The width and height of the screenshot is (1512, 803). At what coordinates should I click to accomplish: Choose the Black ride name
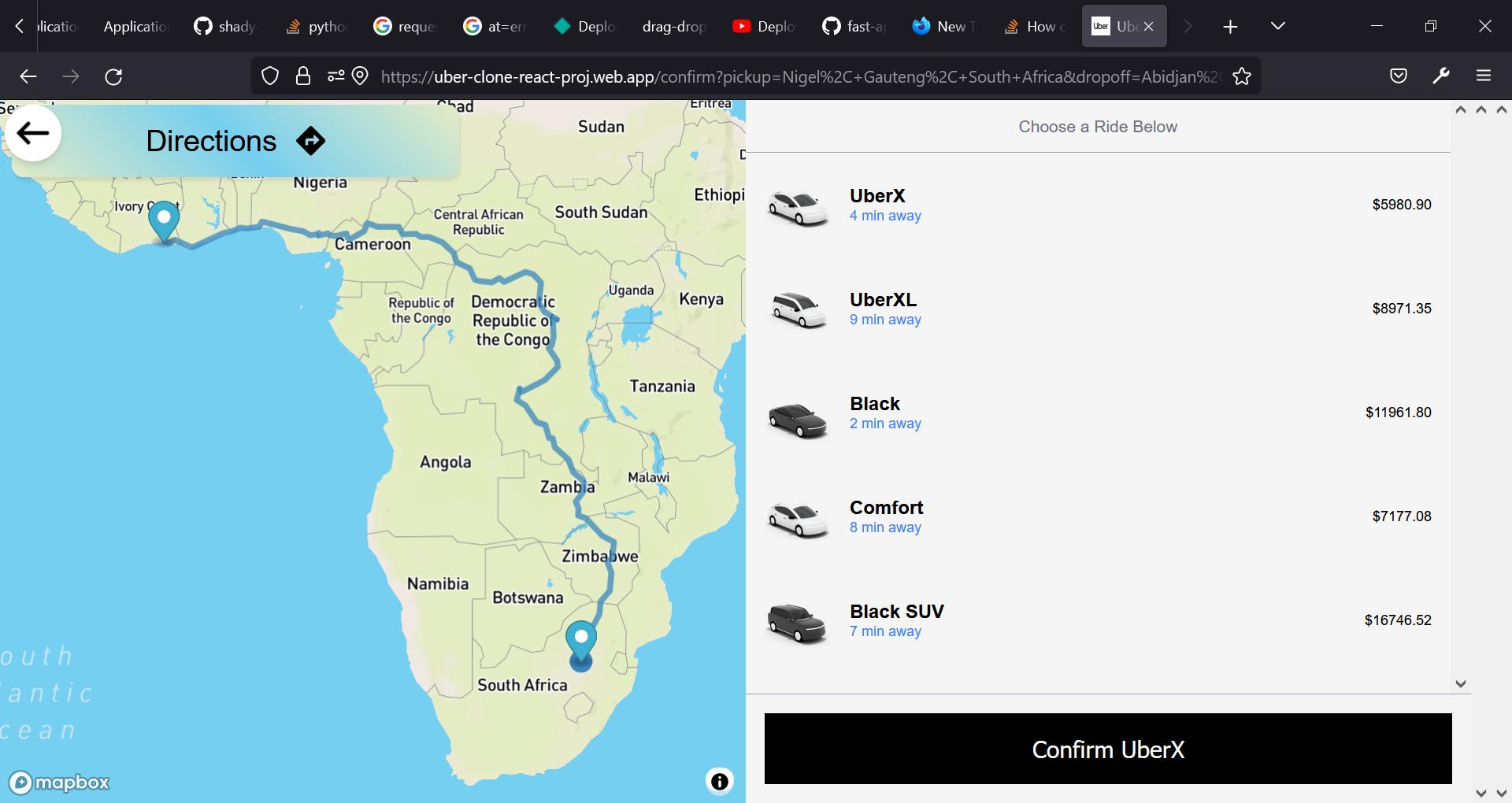[874, 404]
